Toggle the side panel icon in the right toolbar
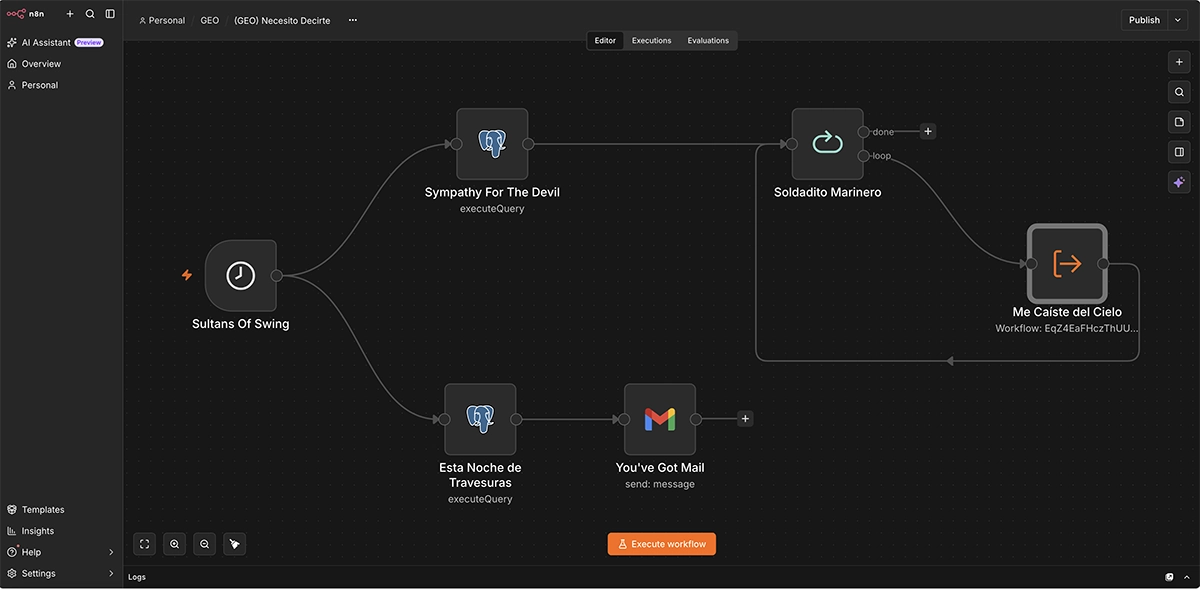Screen dimensions: 1200x589 point(1179,152)
